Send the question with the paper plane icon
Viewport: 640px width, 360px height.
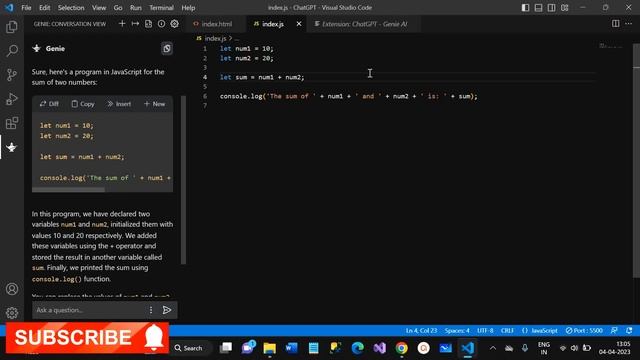pyautogui.click(x=167, y=310)
